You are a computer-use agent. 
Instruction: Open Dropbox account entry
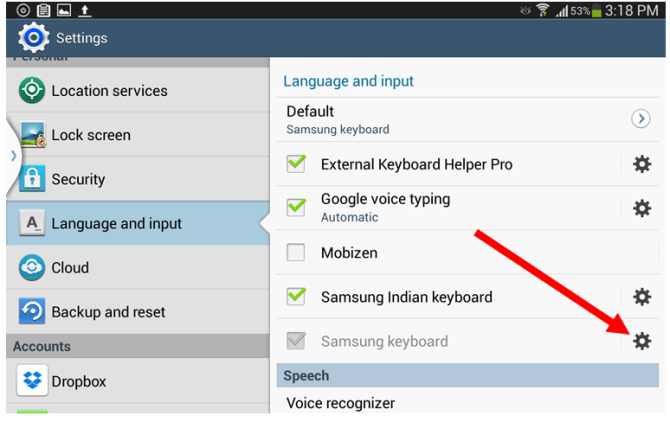[x=138, y=381]
